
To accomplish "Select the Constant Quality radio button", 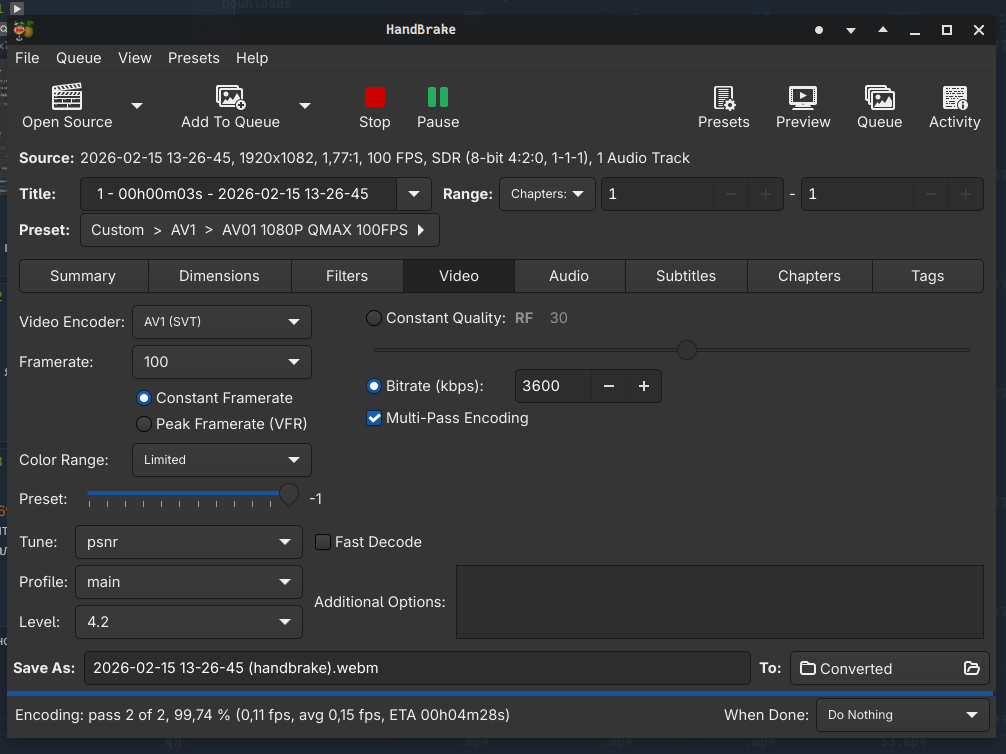I will (x=374, y=319).
